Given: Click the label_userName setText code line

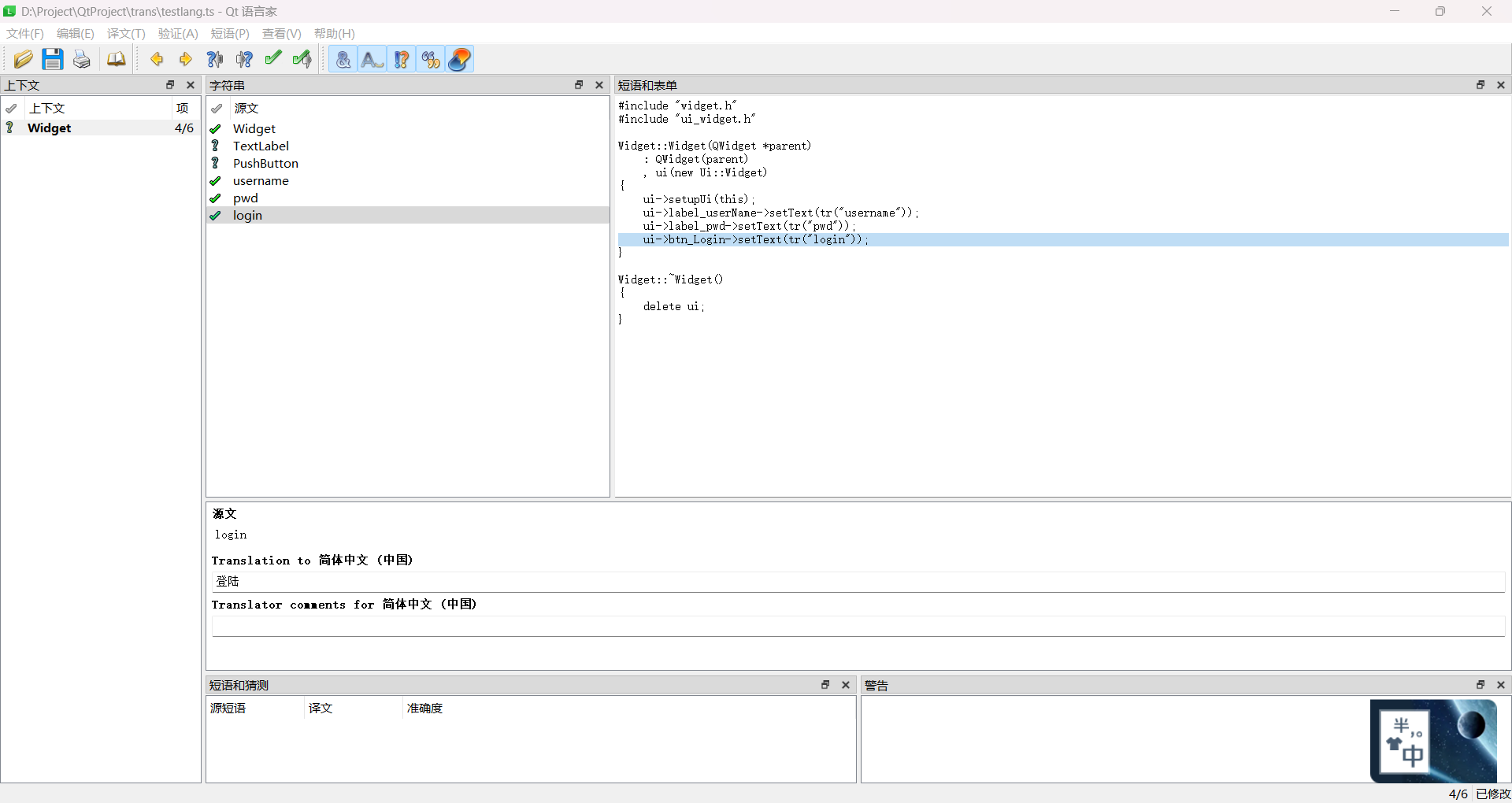Looking at the screenshot, I should point(780,213).
